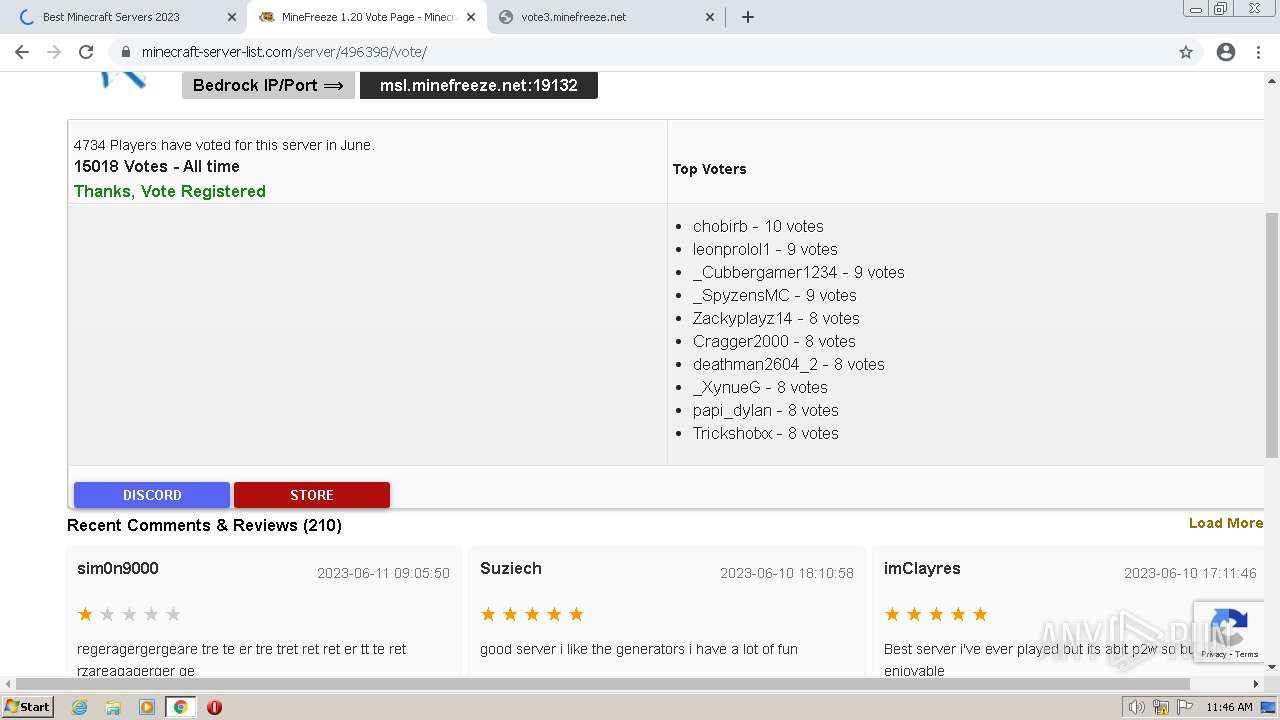Open the Windows Start menu

click(x=27, y=706)
